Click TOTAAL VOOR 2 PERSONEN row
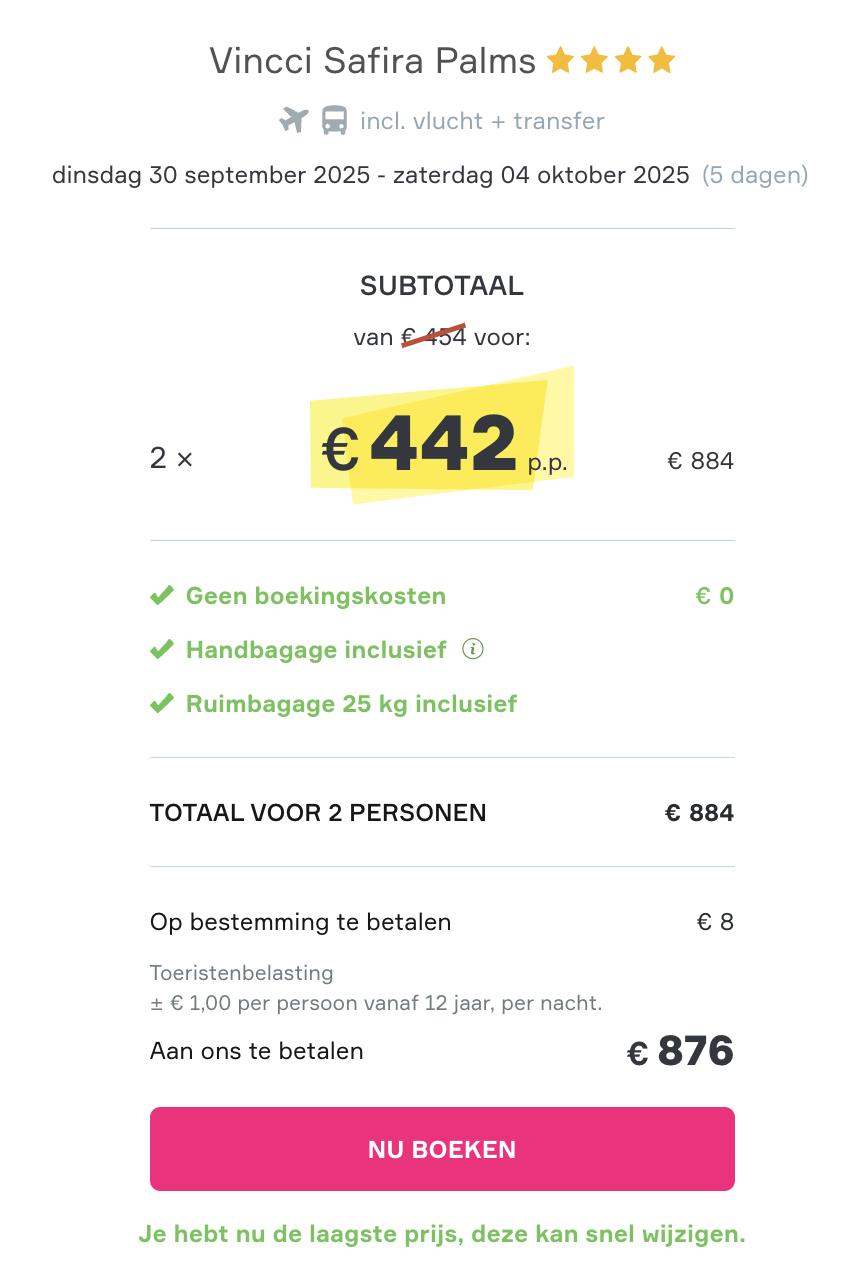 coord(318,813)
